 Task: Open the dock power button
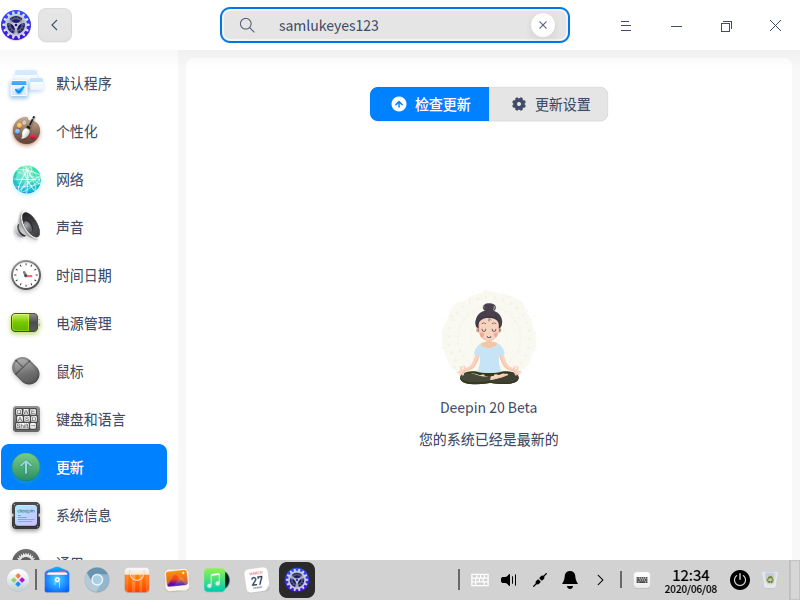[x=740, y=580]
